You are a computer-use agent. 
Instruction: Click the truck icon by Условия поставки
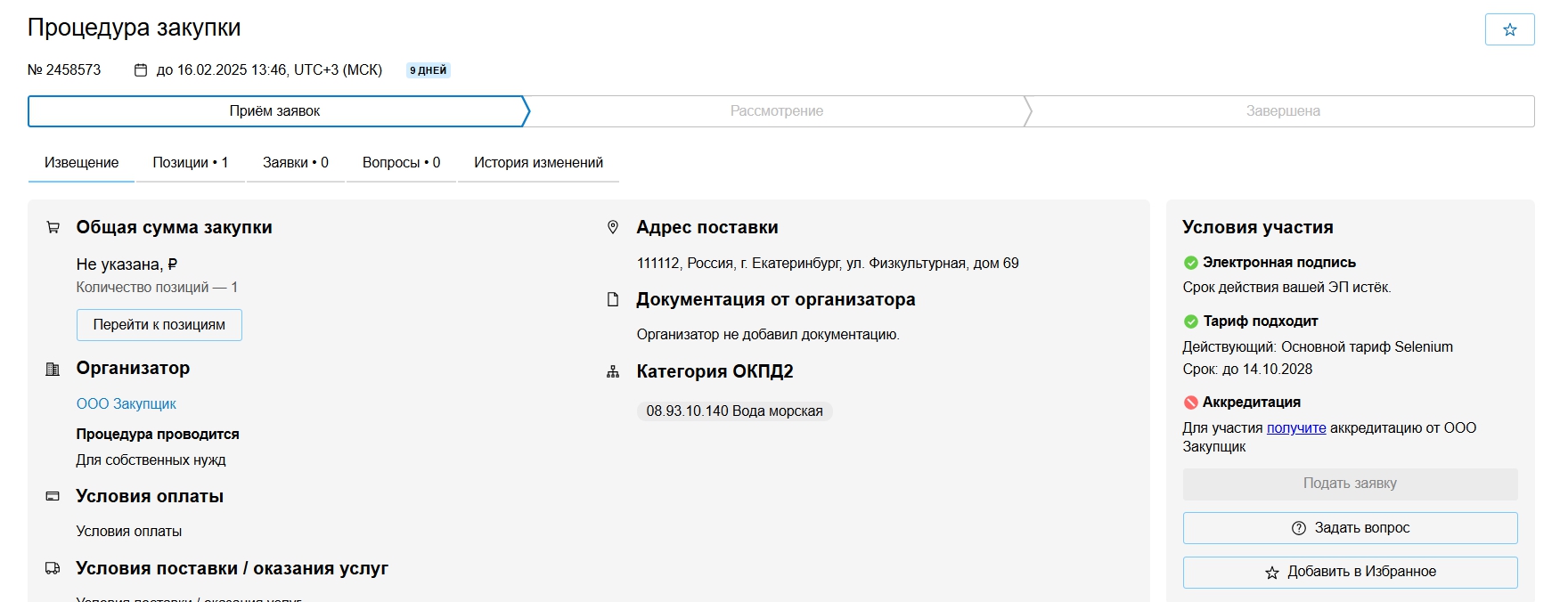tap(53, 568)
